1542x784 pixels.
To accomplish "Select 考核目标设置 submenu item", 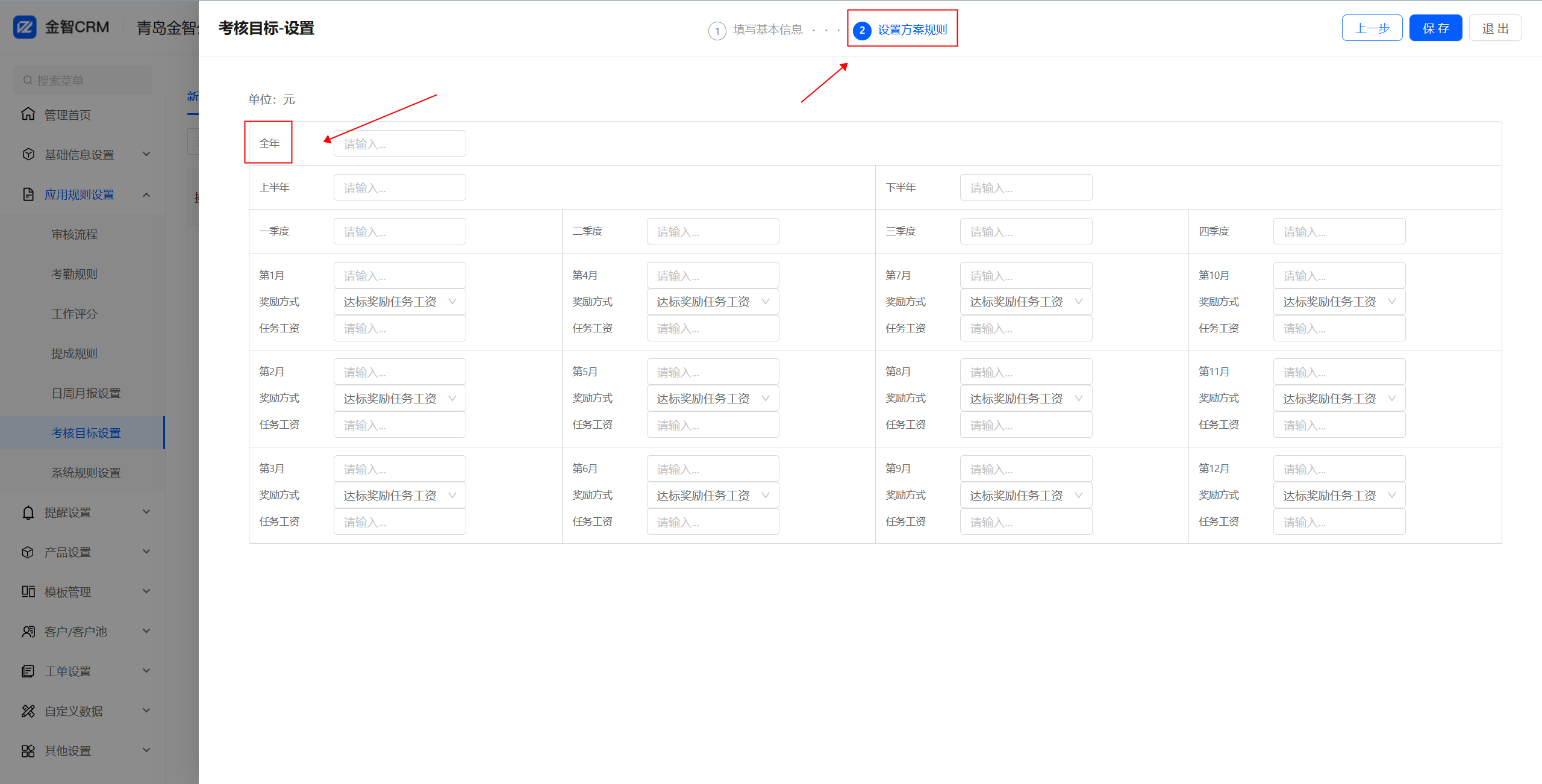I will (x=83, y=433).
